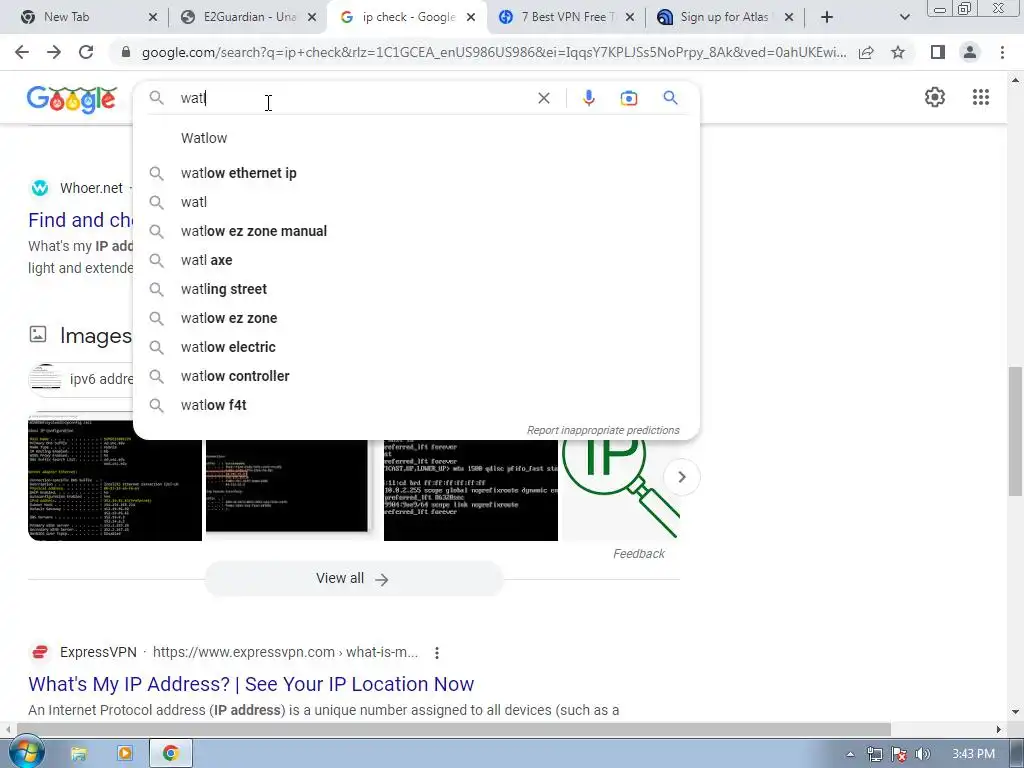This screenshot has height=768, width=1024.
Task: Select the watlow ez zone suggestion
Action: point(416,318)
